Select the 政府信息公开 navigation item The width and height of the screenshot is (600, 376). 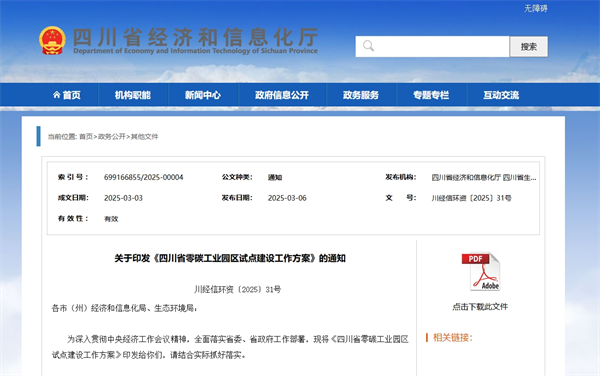point(282,95)
